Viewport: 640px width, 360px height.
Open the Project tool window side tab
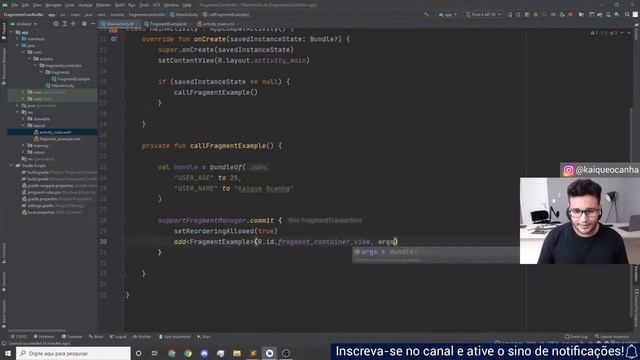[x=4, y=31]
